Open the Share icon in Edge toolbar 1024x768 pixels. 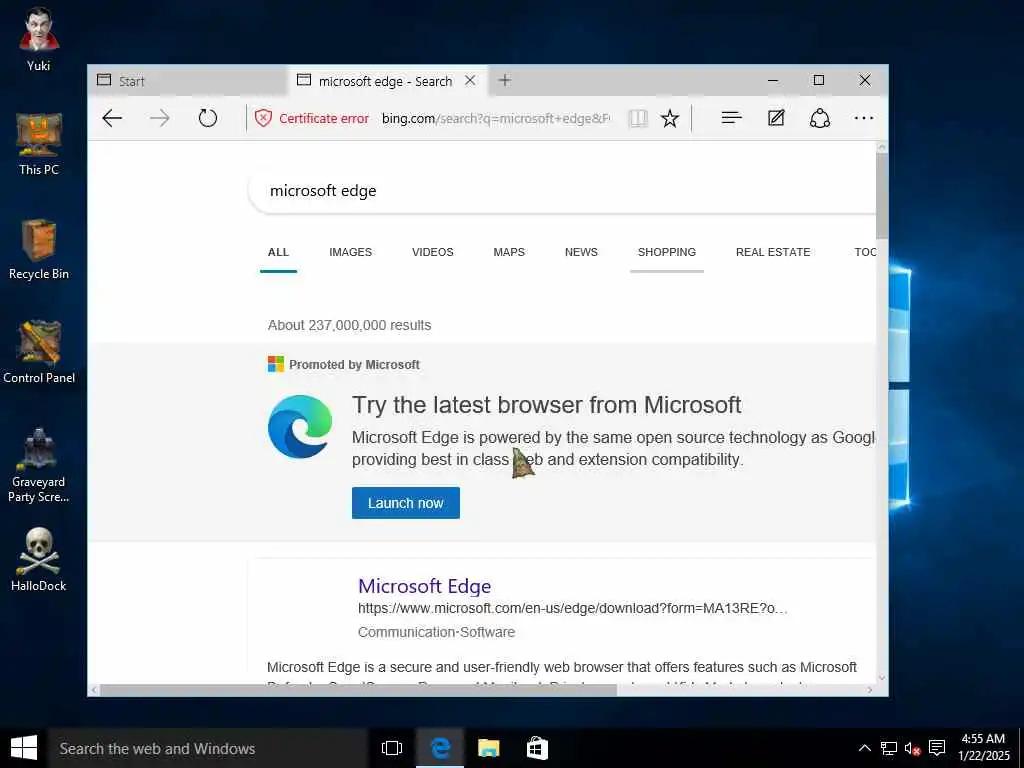tap(820, 118)
